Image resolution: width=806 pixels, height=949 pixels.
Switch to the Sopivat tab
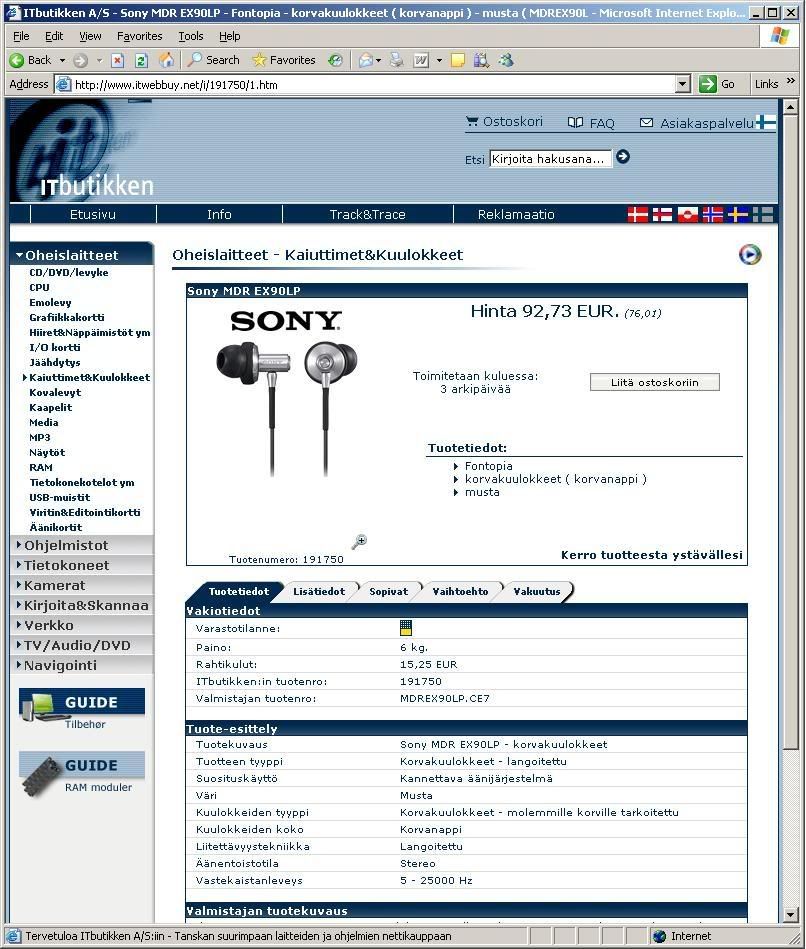point(388,591)
